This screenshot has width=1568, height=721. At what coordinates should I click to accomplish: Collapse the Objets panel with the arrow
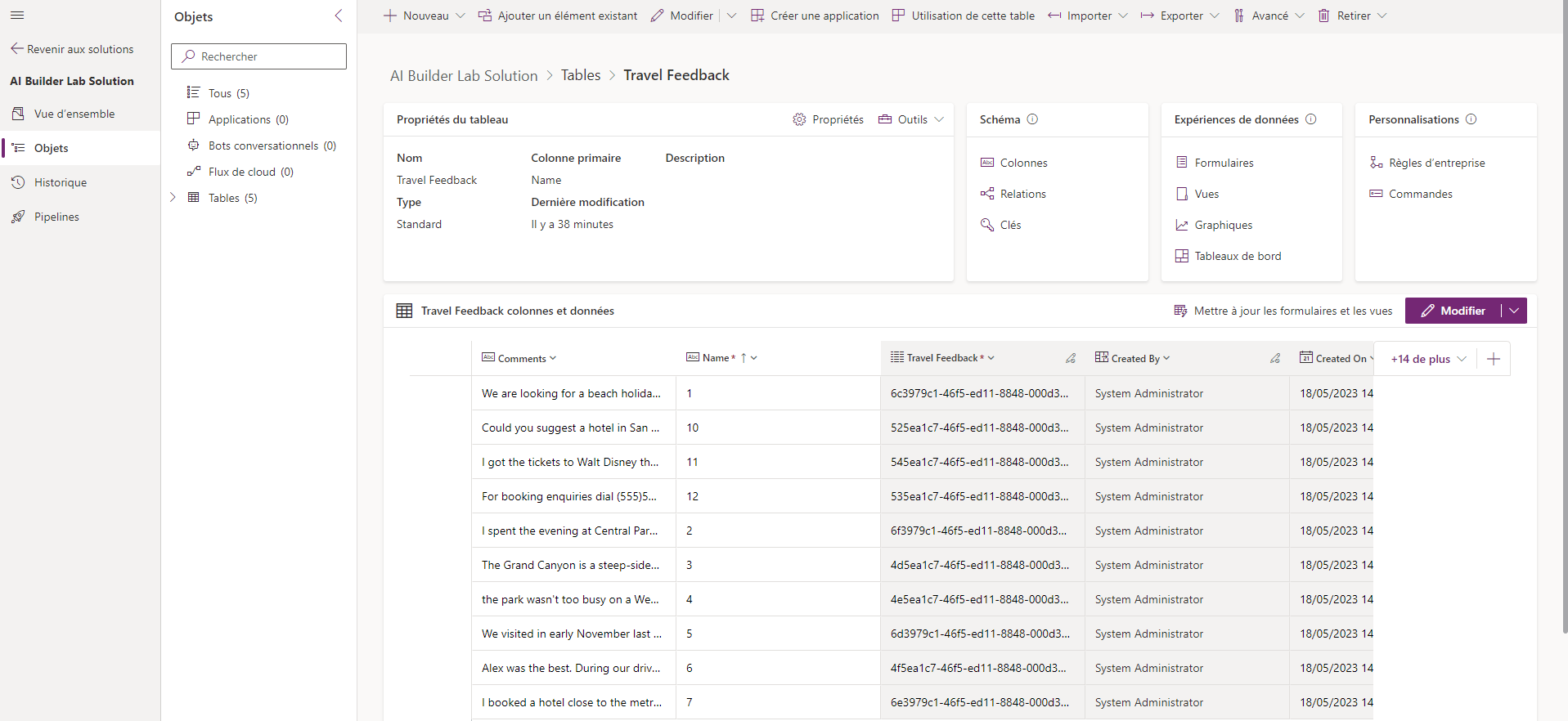[339, 16]
